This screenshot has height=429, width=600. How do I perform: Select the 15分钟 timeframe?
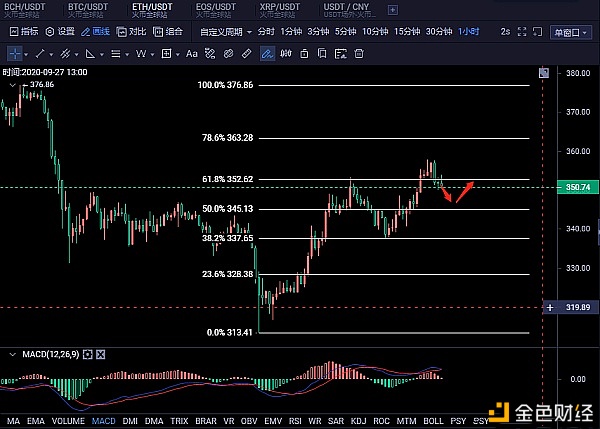tap(407, 31)
